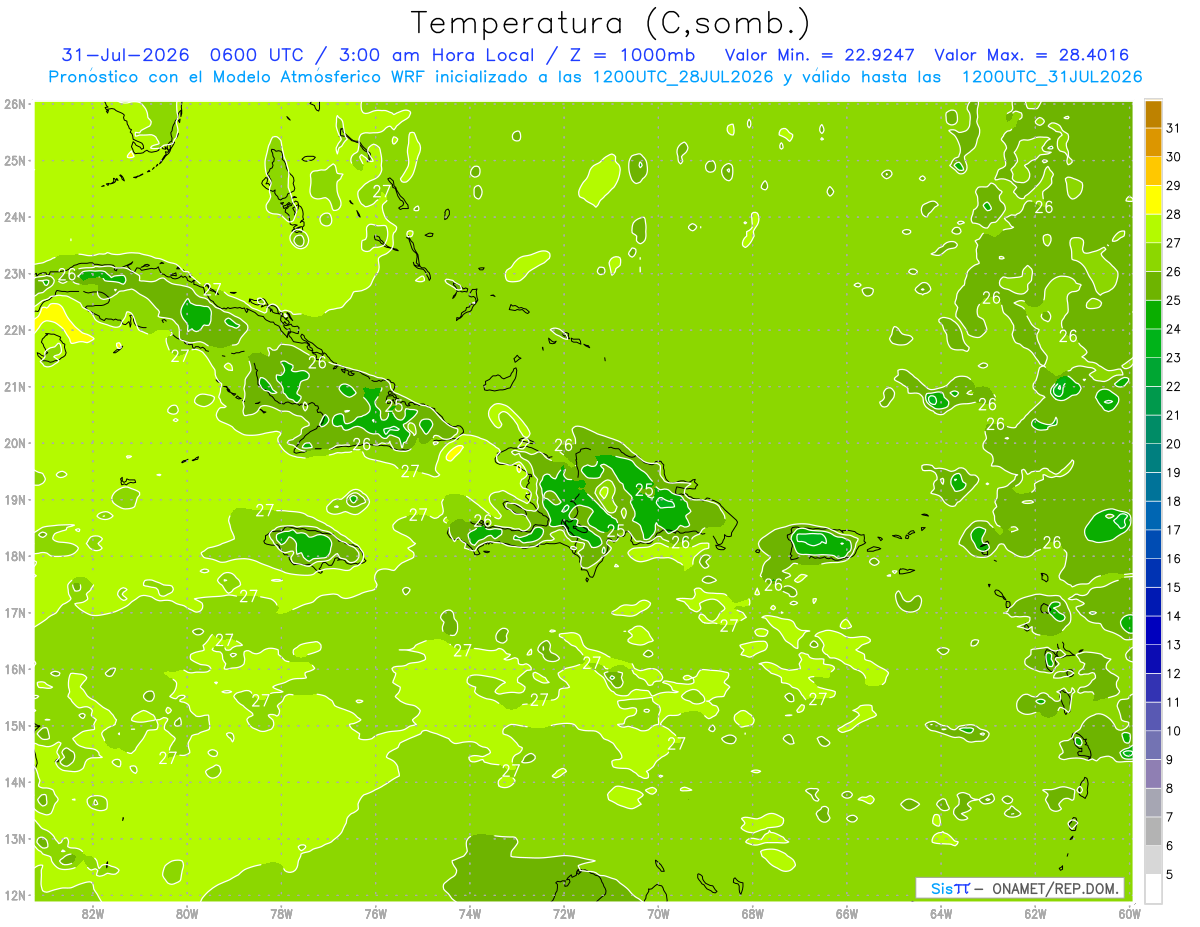Screen dimensions: 1200x927
Task: Click the '17N' latitude axis label
Action: pos(15,612)
